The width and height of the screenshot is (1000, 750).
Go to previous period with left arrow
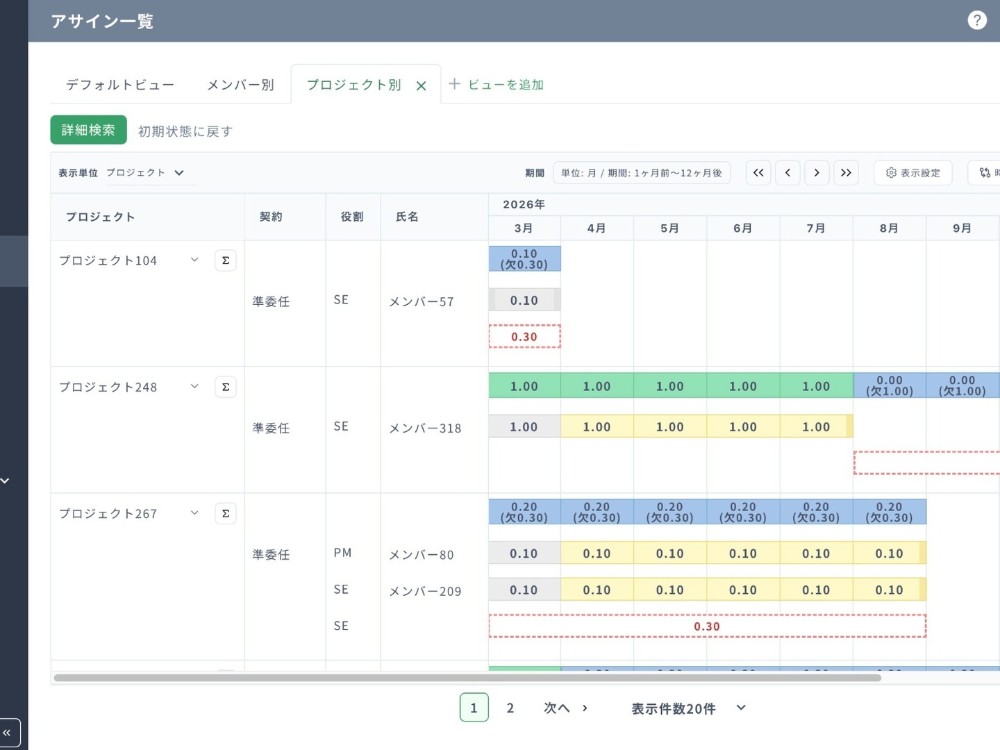click(788, 173)
